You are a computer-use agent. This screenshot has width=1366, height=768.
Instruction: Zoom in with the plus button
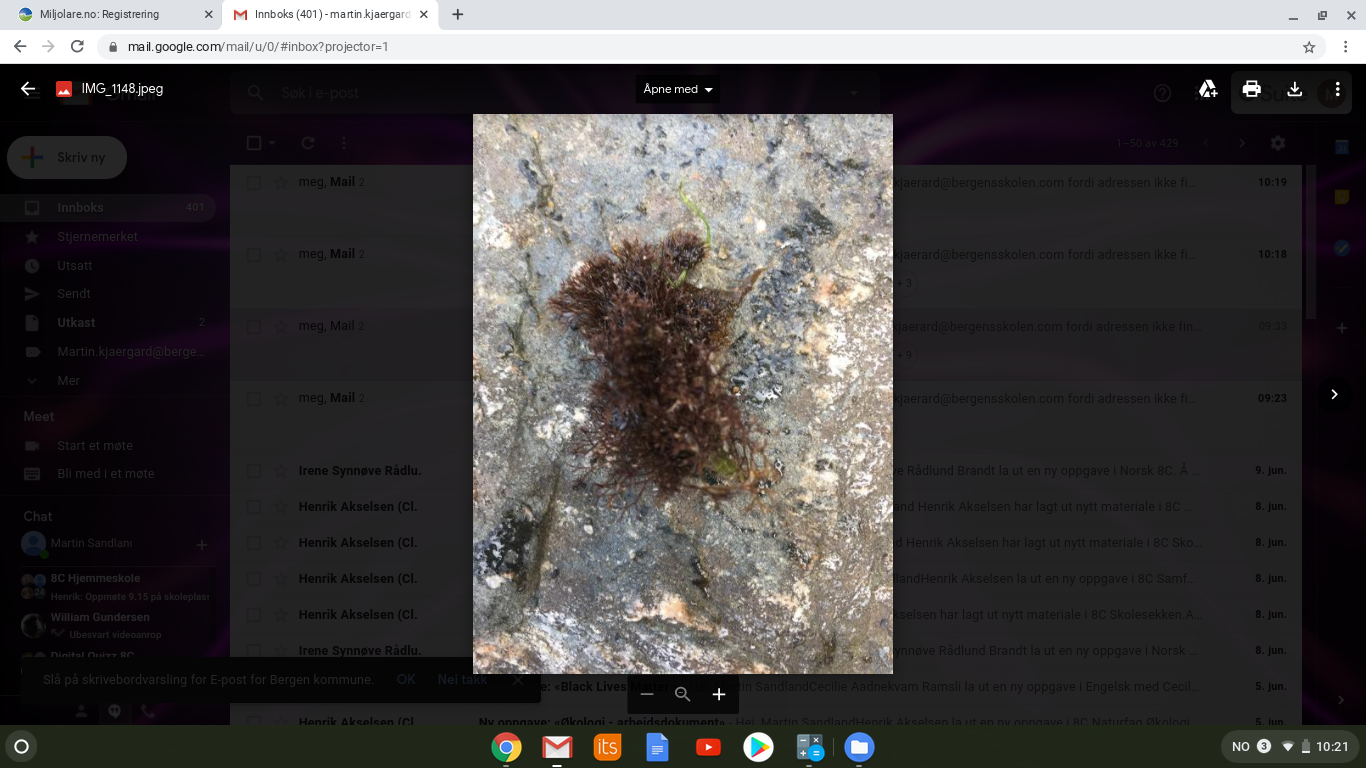click(718, 694)
